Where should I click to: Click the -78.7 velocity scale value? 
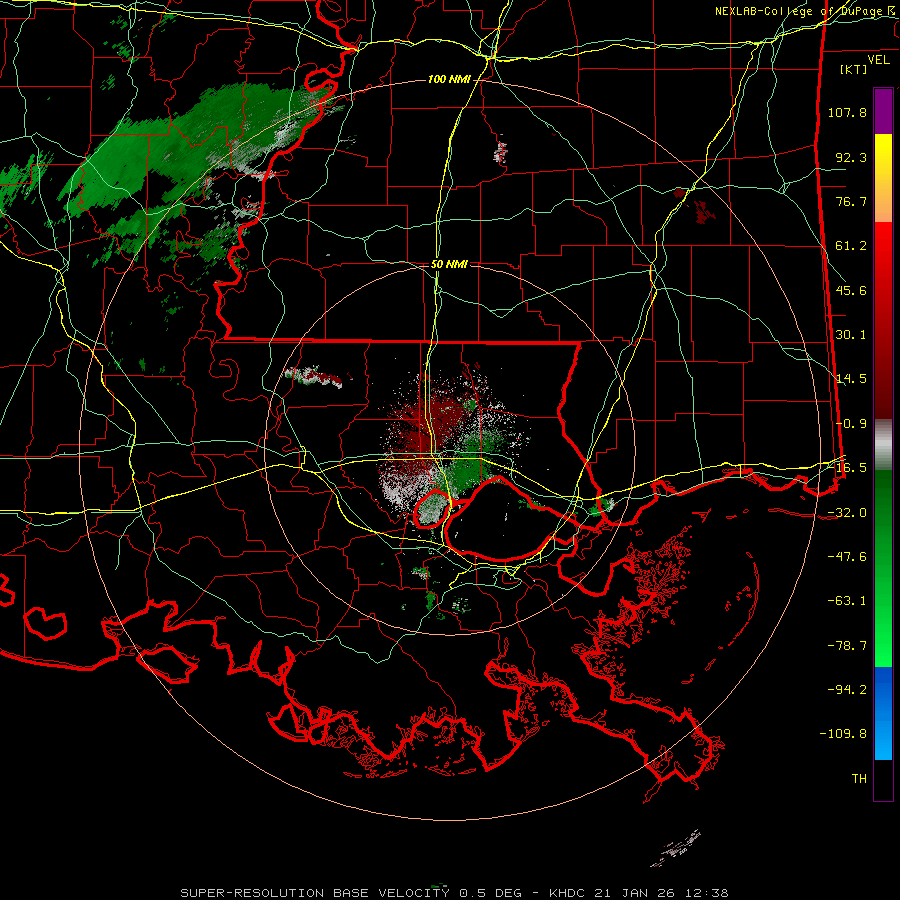point(847,646)
